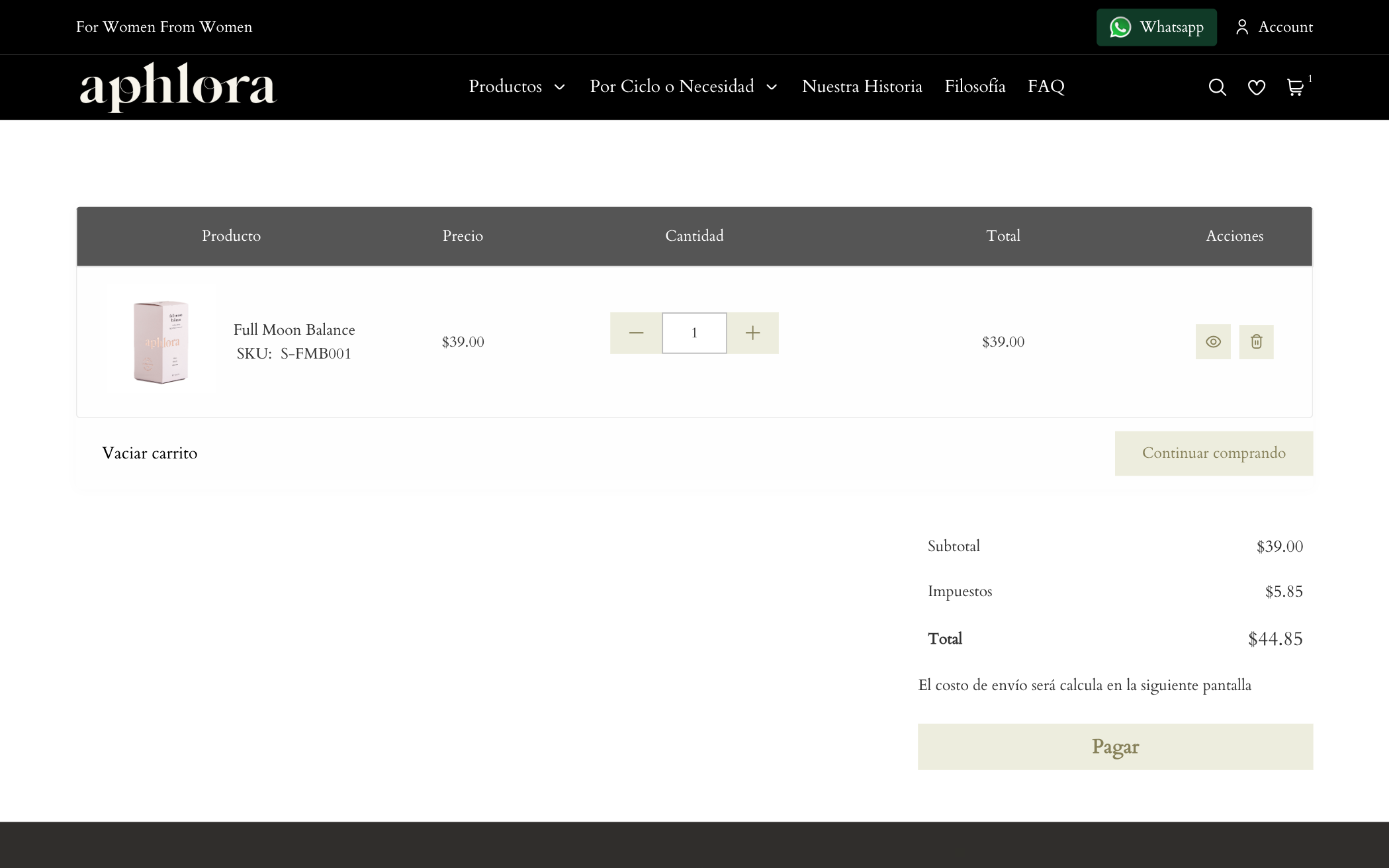Image resolution: width=1389 pixels, height=868 pixels.
Task: Expand the Productos menu chevron
Action: point(559,87)
